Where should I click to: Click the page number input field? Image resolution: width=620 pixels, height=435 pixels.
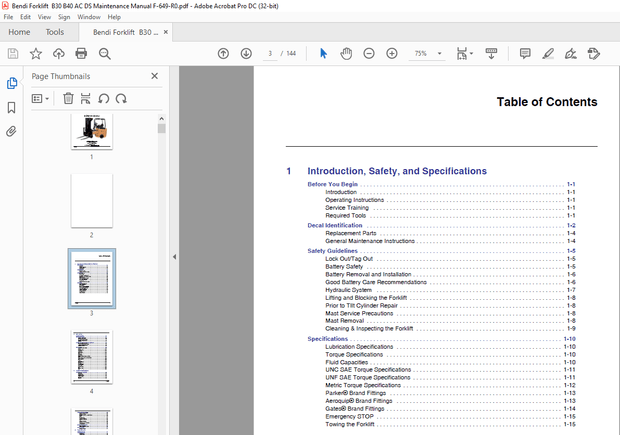[270, 53]
